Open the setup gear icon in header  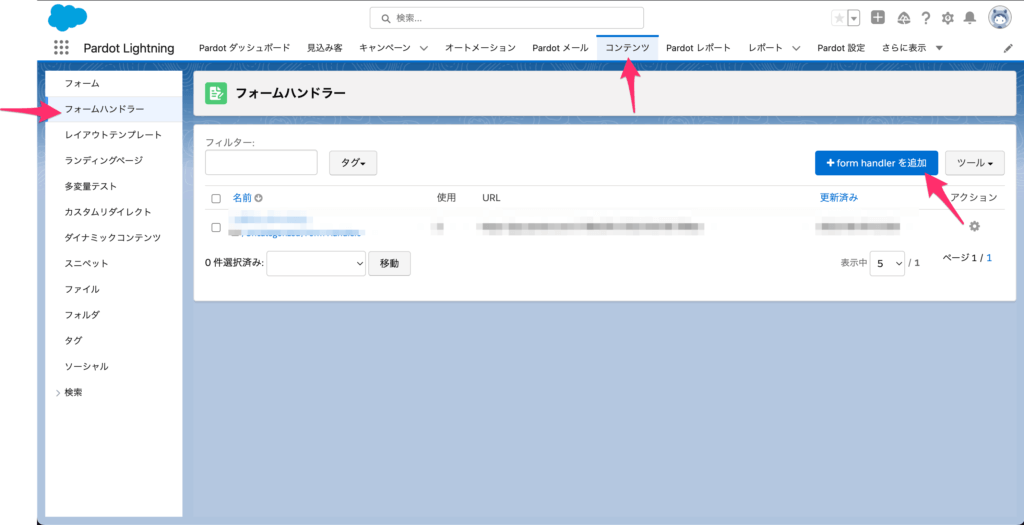[x=948, y=18]
